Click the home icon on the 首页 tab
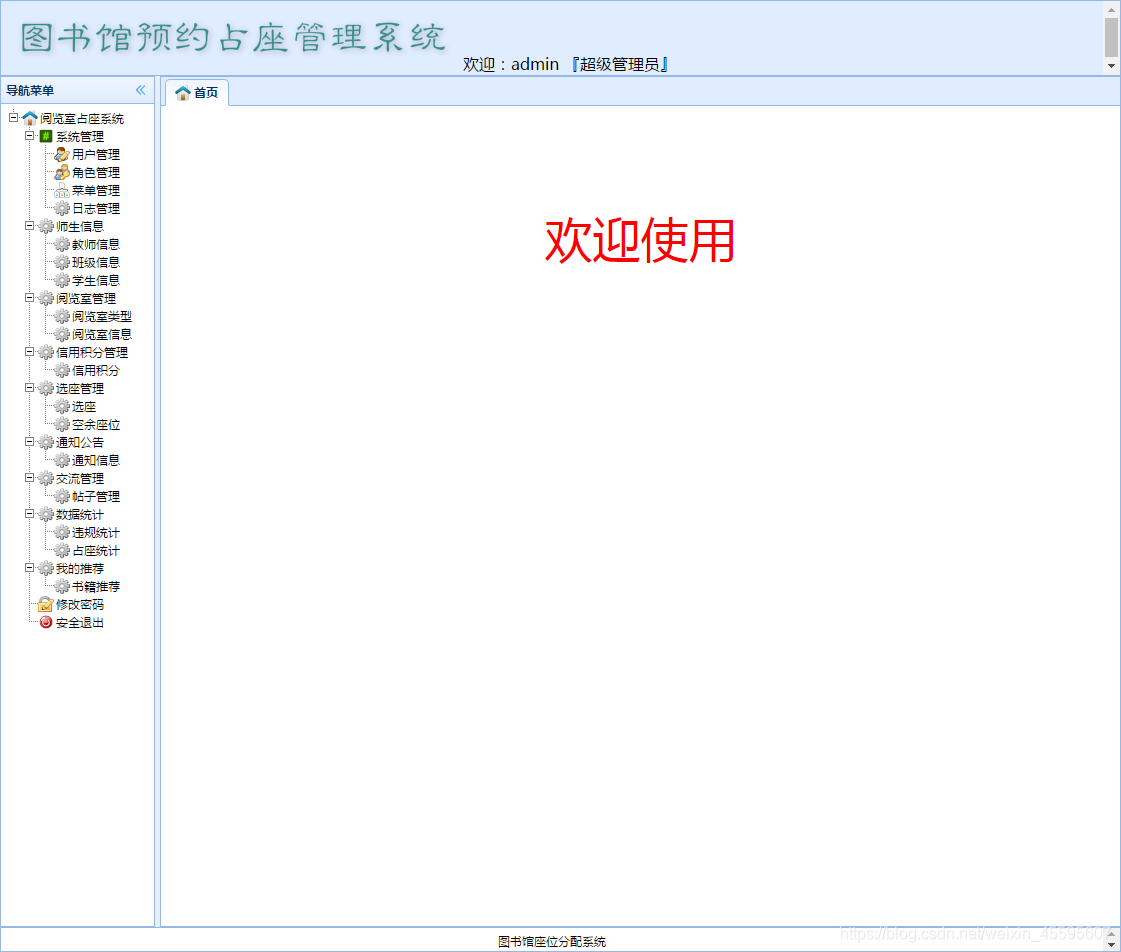This screenshot has width=1121, height=952. click(182, 92)
